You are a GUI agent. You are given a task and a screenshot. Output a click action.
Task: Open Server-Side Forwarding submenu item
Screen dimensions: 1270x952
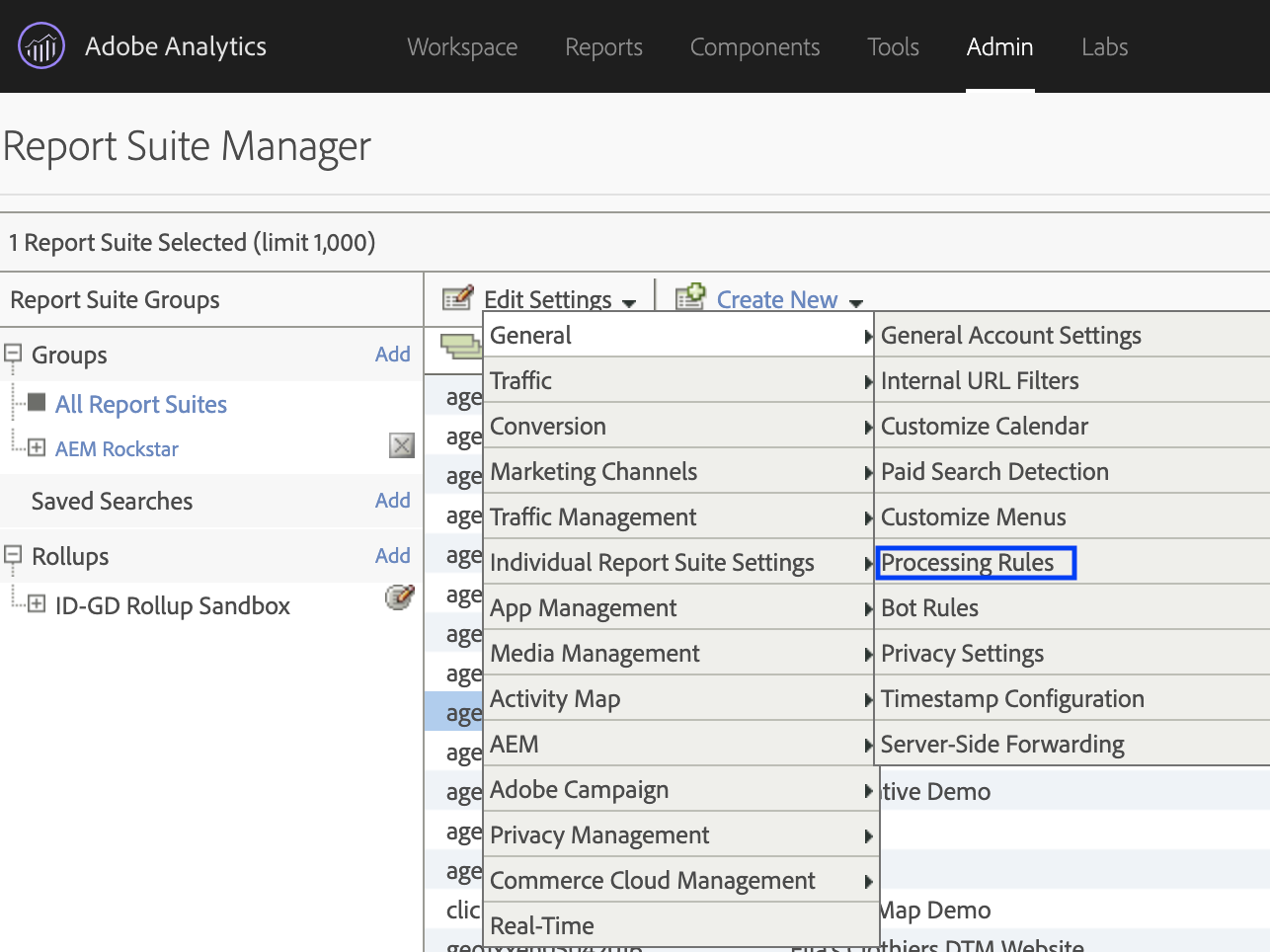click(x=1072, y=744)
